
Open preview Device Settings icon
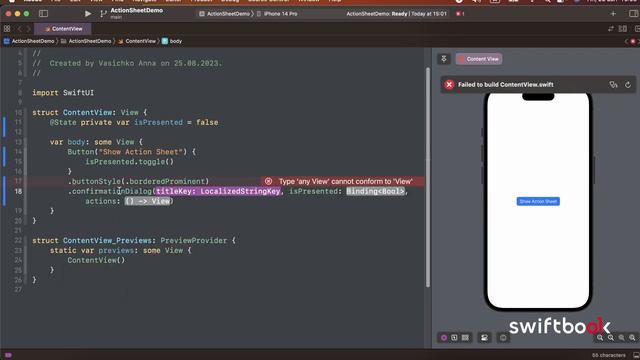point(484,338)
